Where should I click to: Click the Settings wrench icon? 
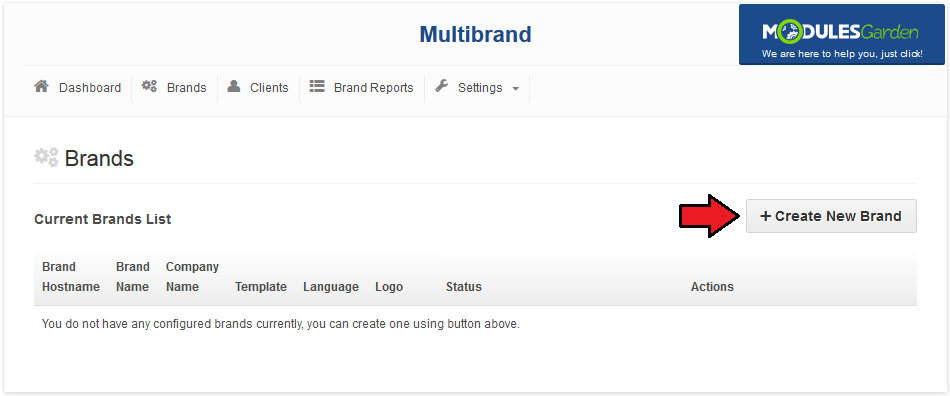(x=442, y=86)
